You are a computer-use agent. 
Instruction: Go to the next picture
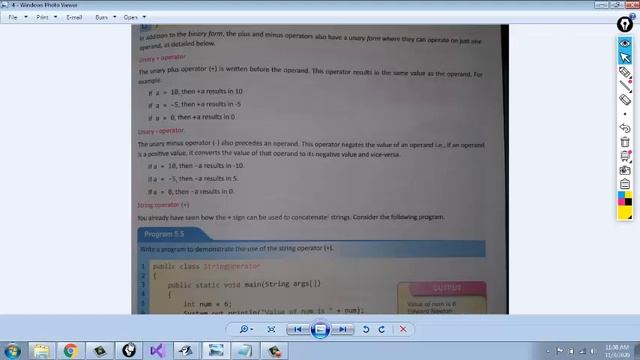tap(343, 329)
